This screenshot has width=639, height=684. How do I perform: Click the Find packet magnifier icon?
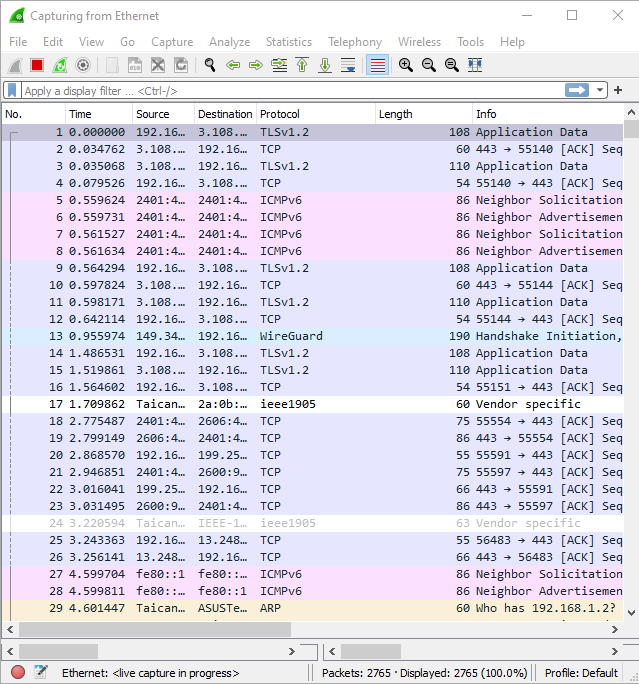(x=210, y=65)
